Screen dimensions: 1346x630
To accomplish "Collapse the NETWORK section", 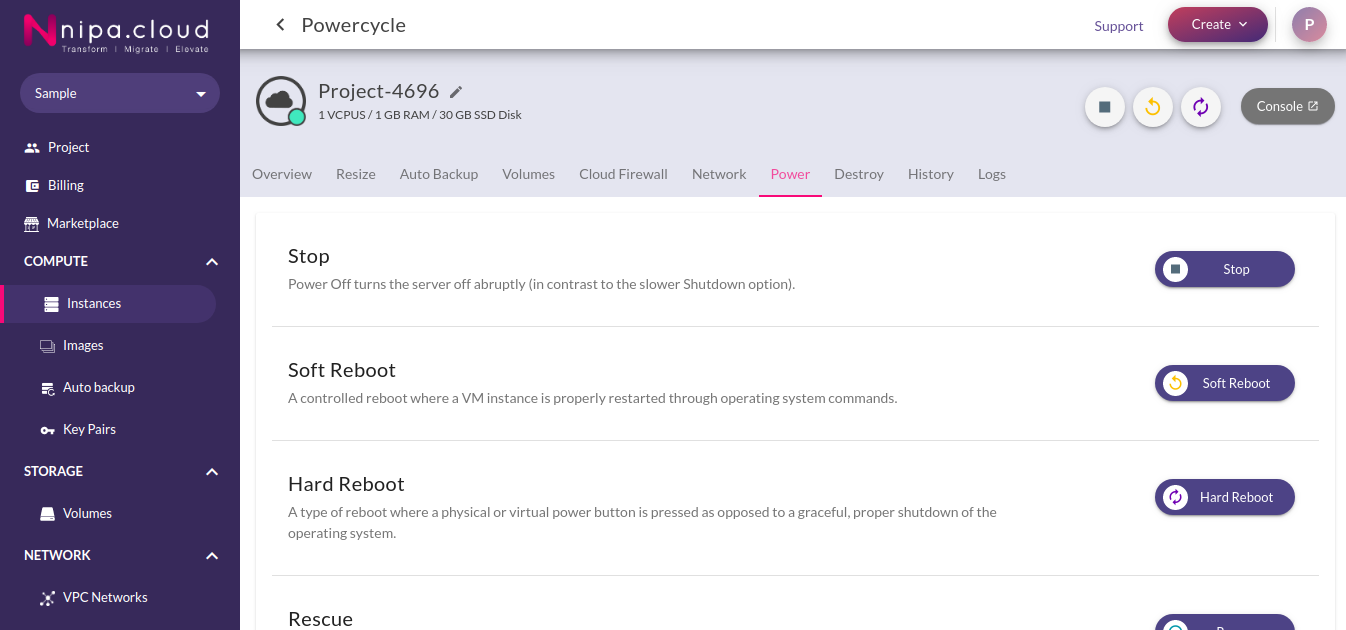I will [x=212, y=555].
